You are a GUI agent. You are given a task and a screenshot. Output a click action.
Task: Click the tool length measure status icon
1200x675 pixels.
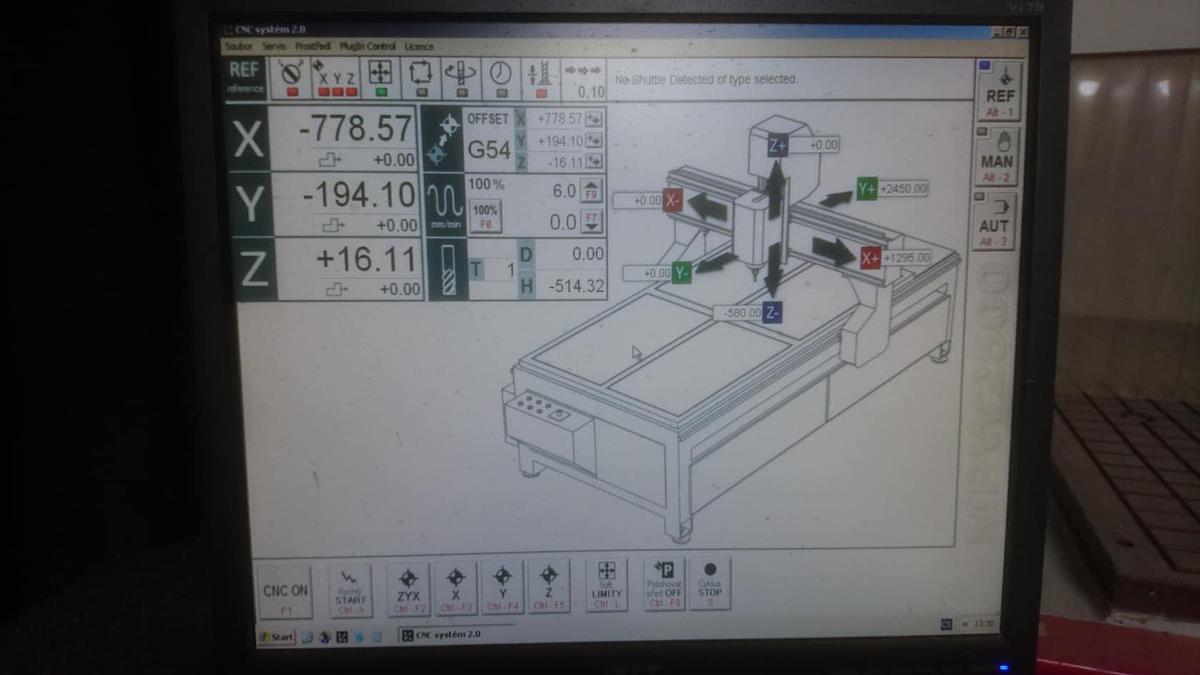540,77
